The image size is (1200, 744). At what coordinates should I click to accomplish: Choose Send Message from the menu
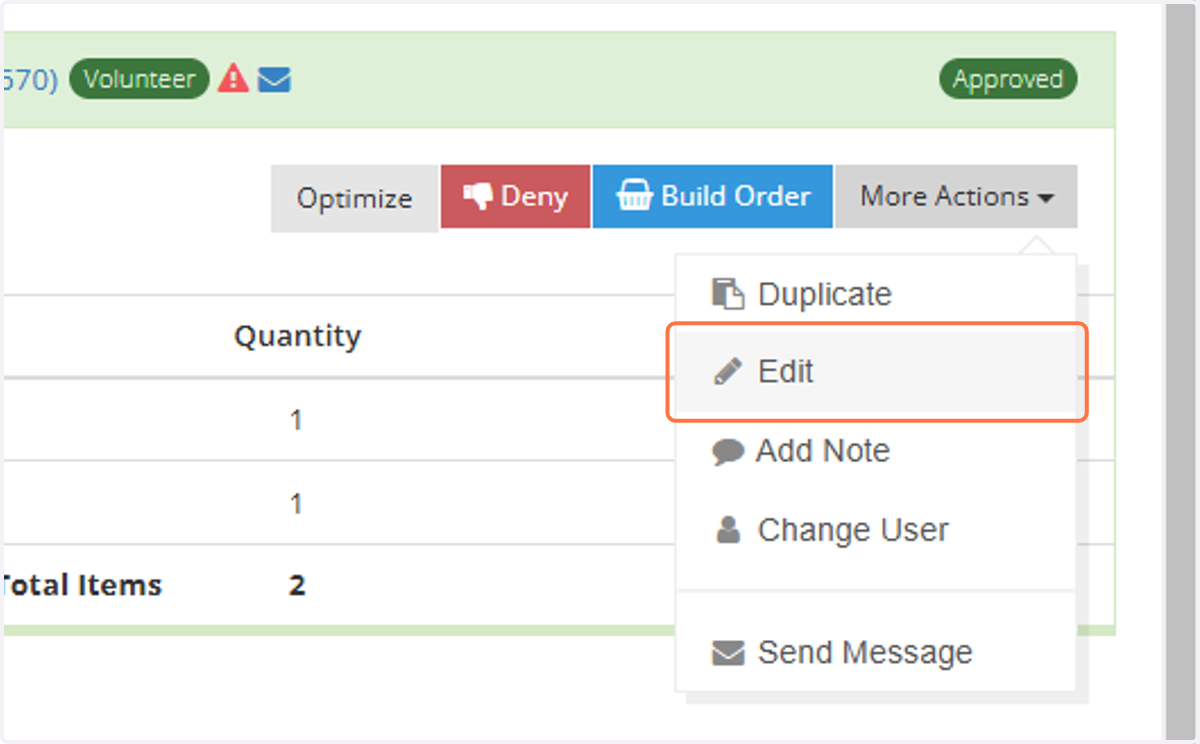(x=875, y=653)
